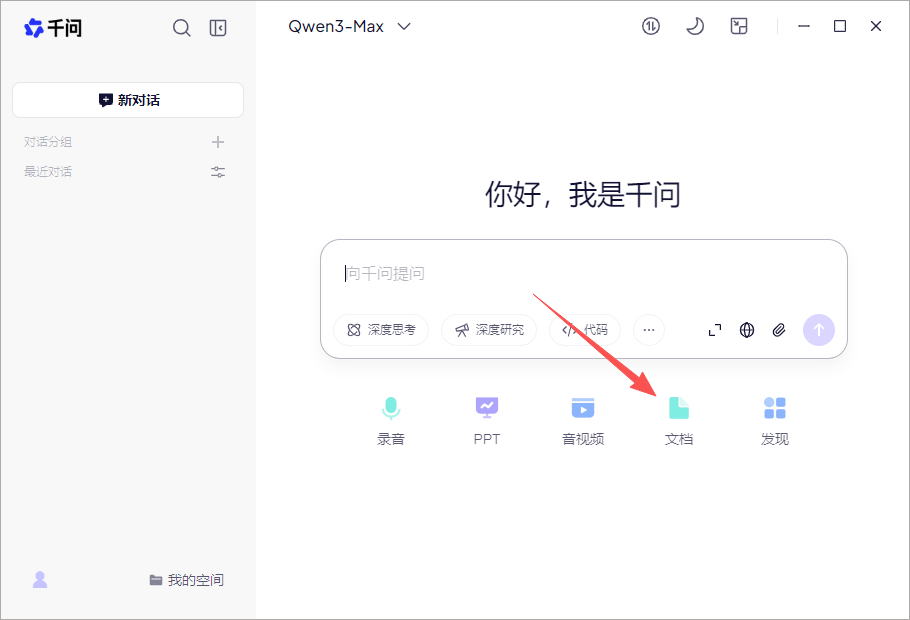This screenshot has width=910, height=620.
Task: Expand more options with the ellipsis button
Action: pyautogui.click(x=648, y=330)
